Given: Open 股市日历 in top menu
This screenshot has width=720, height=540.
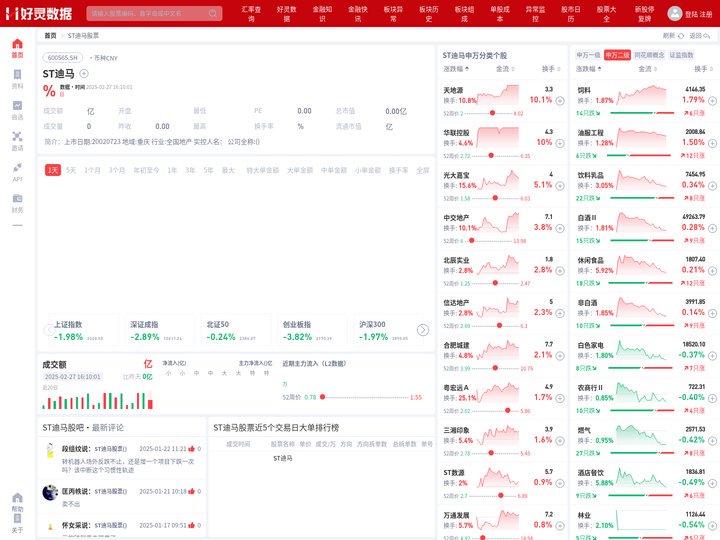Looking at the screenshot, I should point(571,14).
